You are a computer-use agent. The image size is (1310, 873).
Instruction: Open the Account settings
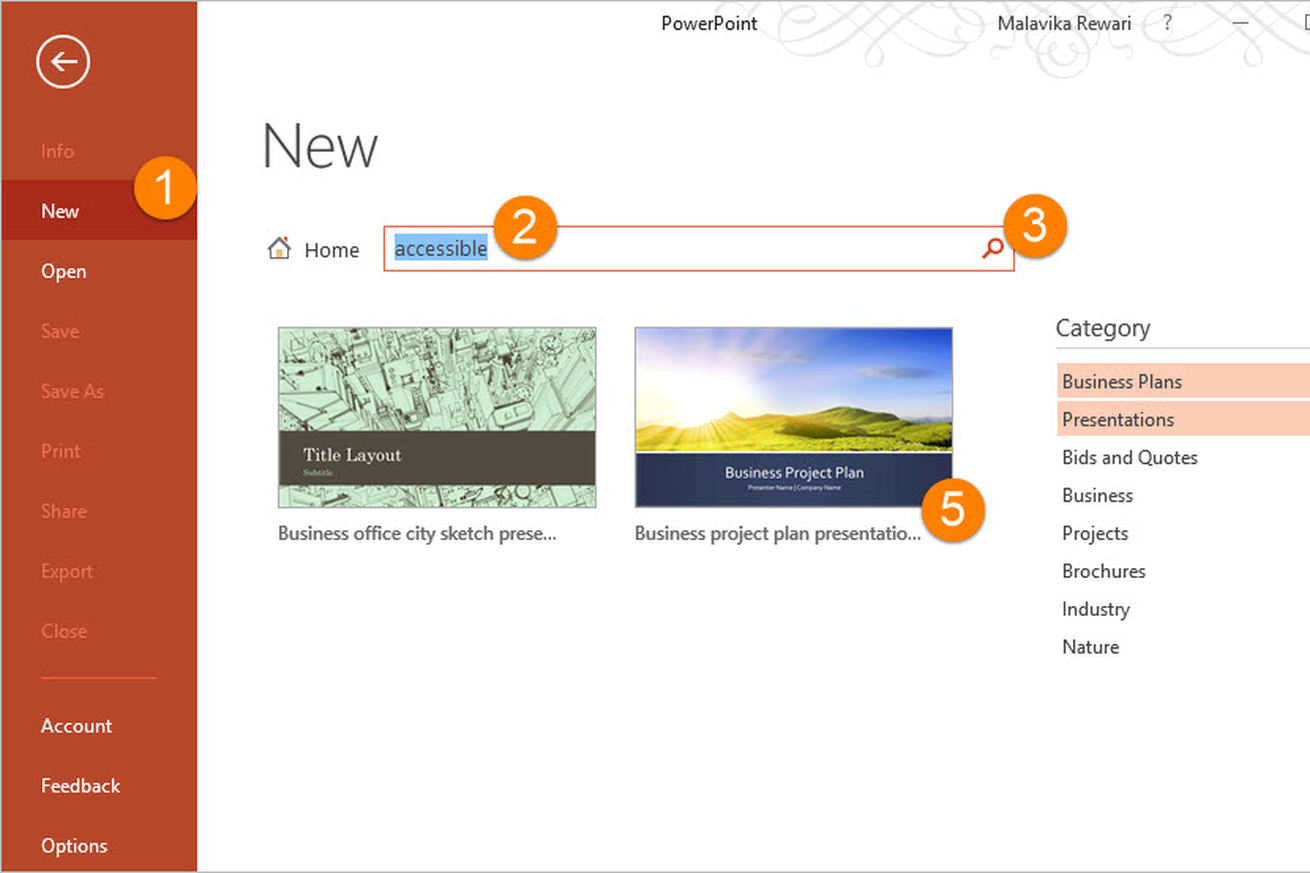coord(76,726)
